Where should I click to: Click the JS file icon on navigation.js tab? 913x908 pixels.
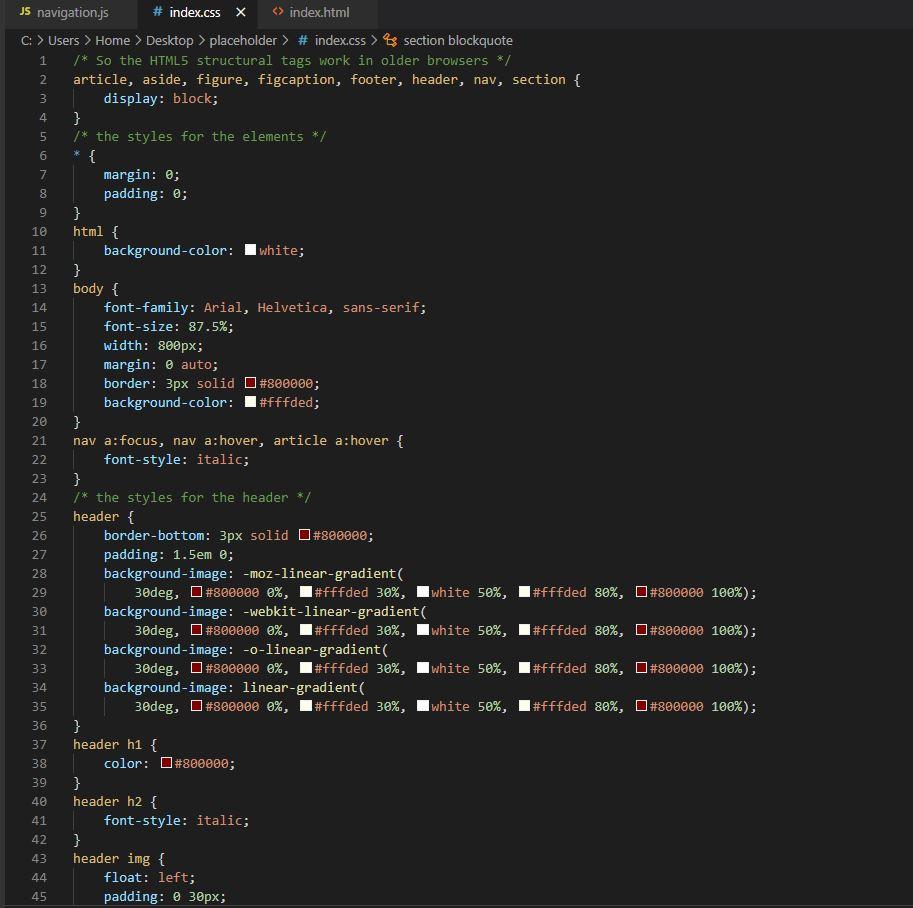click(x=25, y=12)
